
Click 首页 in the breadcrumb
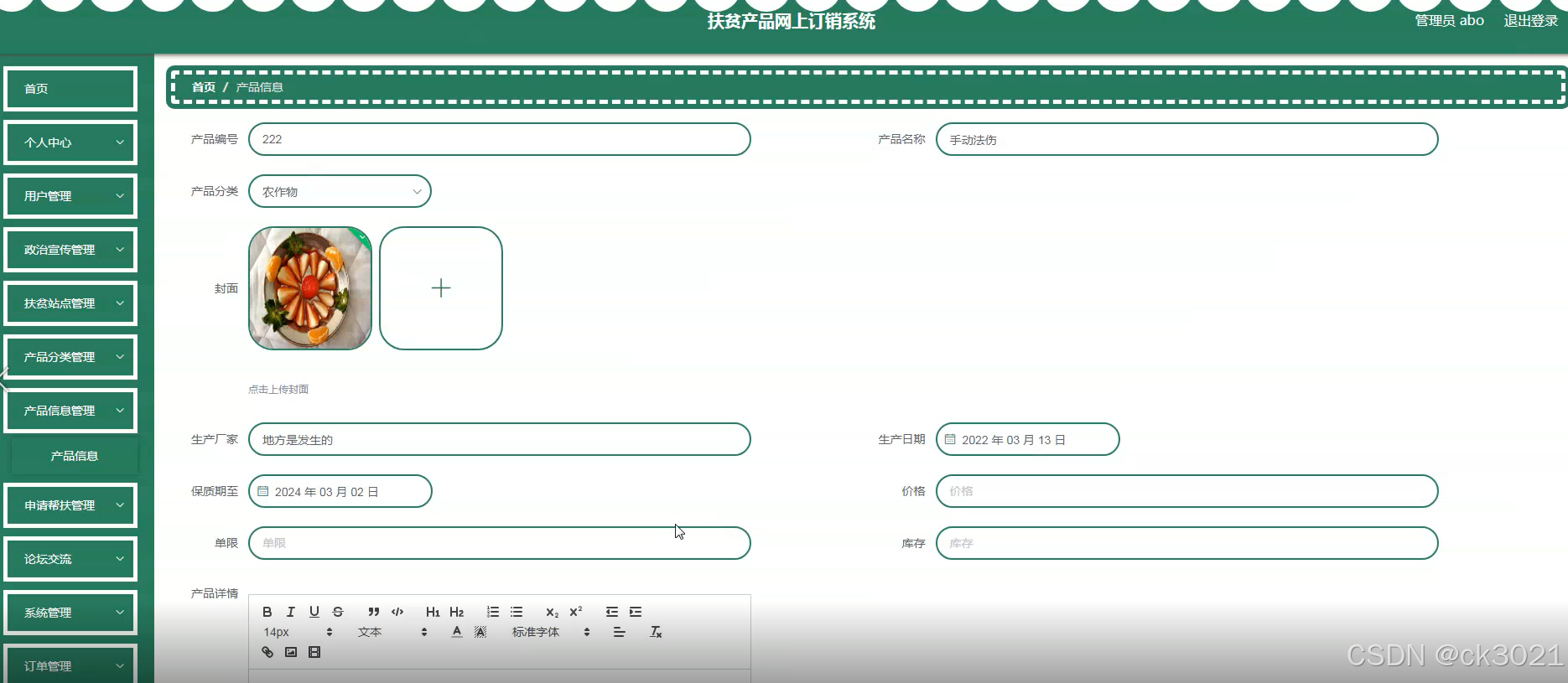point(204,87)
